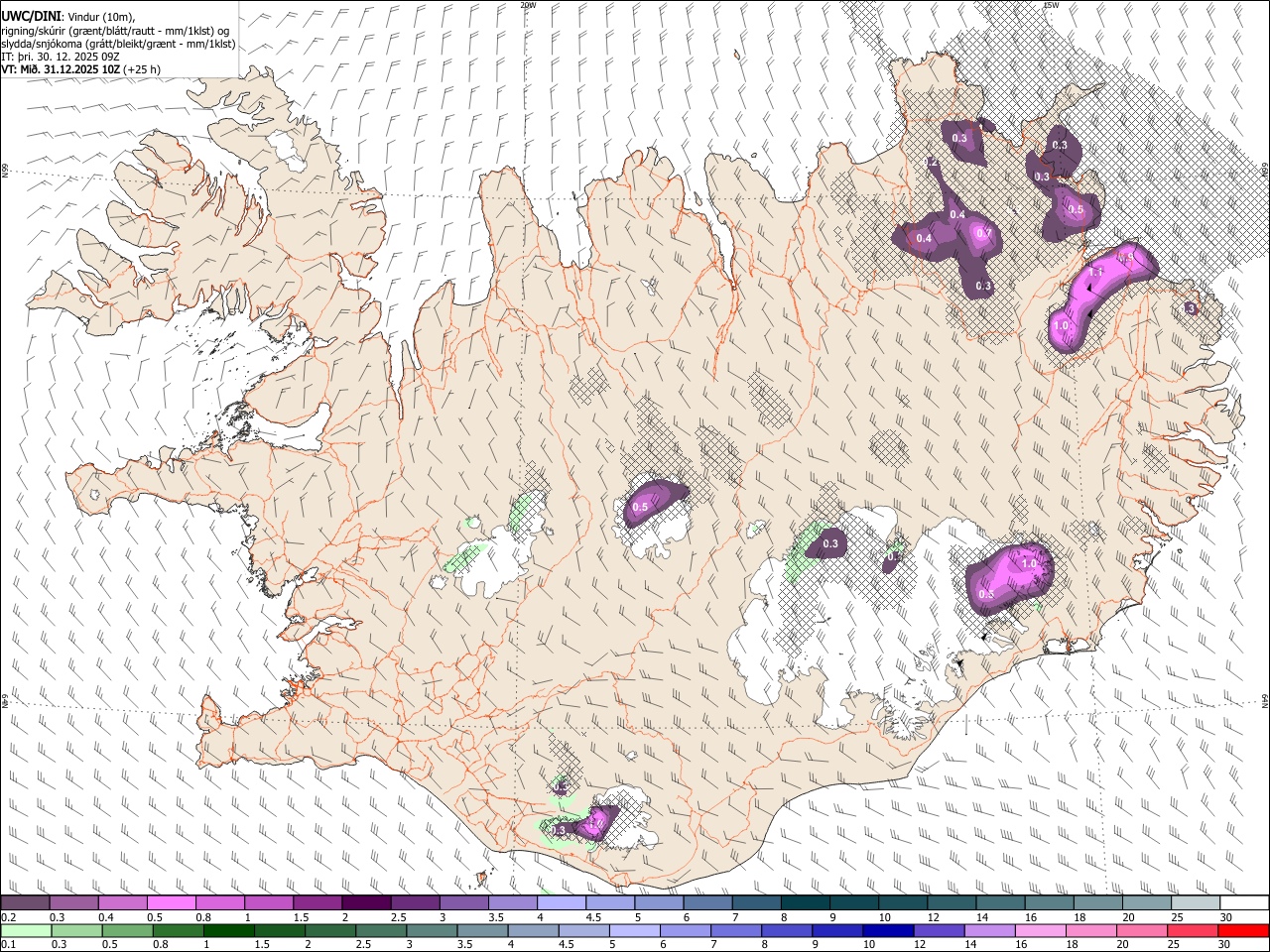Click the top snow-scale swatch starting at 0.2
This screenshot has width=1270, height=952.
(26, 903)
